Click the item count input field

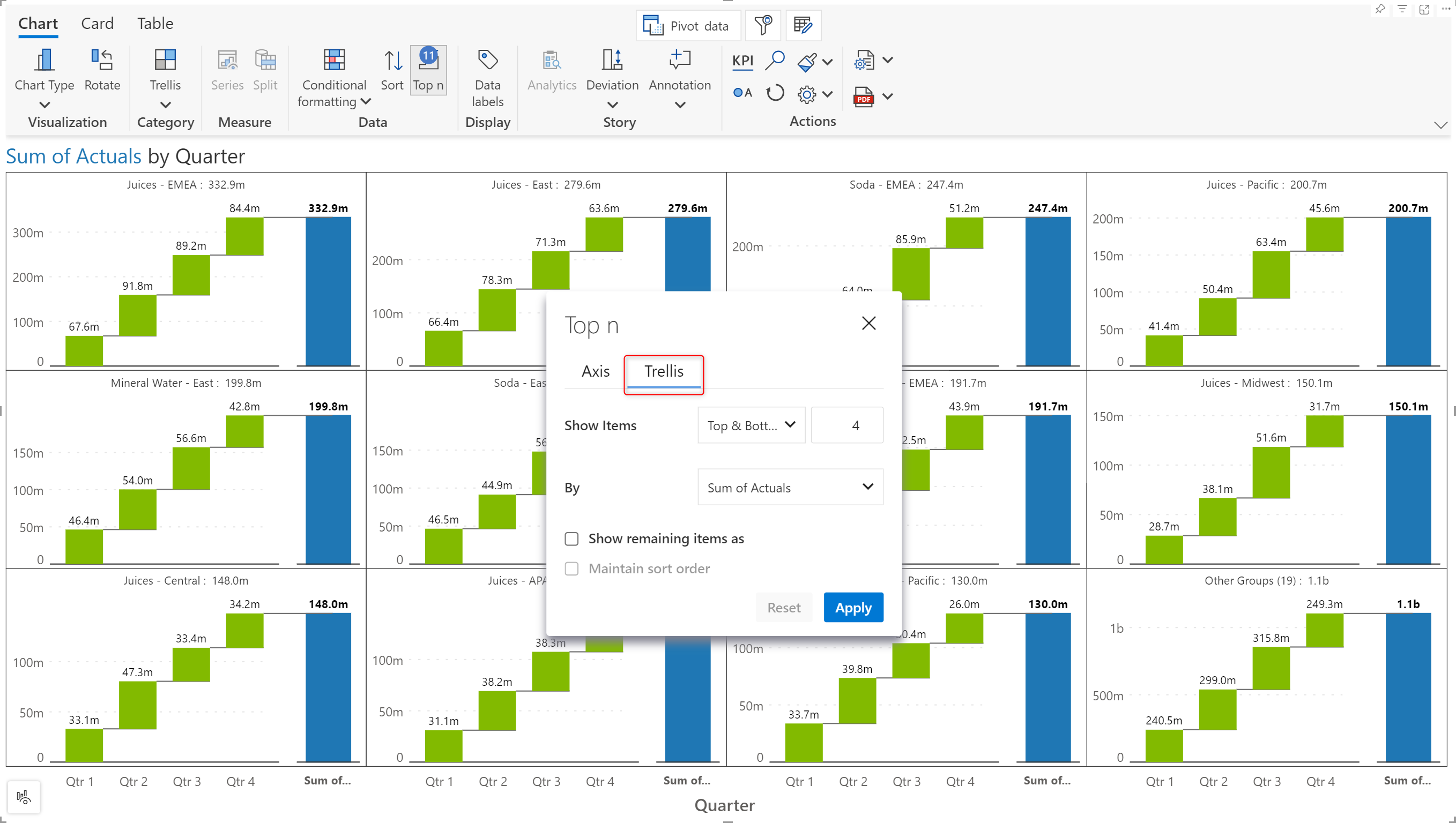pyautogui.click(x=846, y=425)
